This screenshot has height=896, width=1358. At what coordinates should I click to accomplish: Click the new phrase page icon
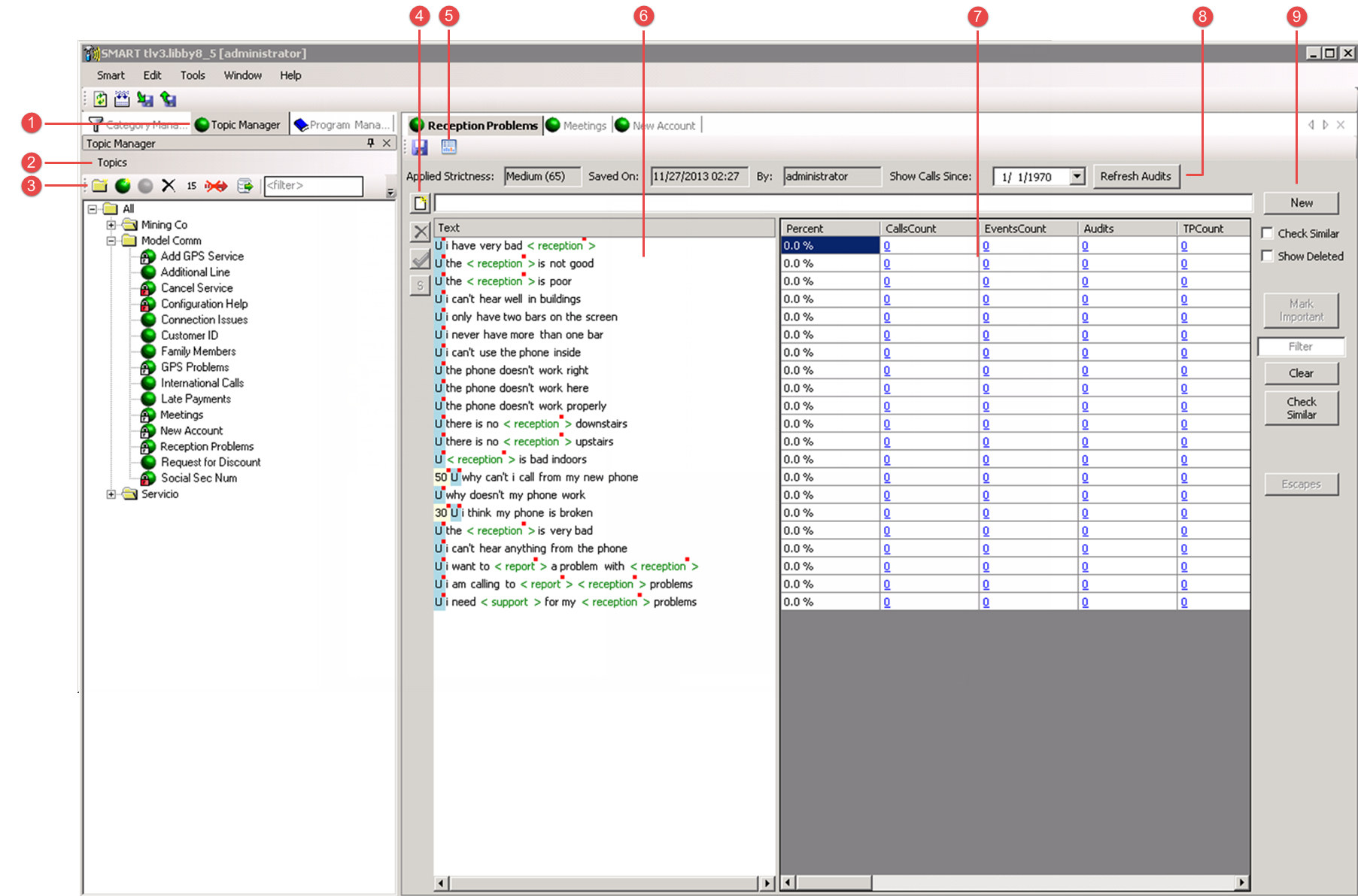pyautogui.click(x=421, y=203)
